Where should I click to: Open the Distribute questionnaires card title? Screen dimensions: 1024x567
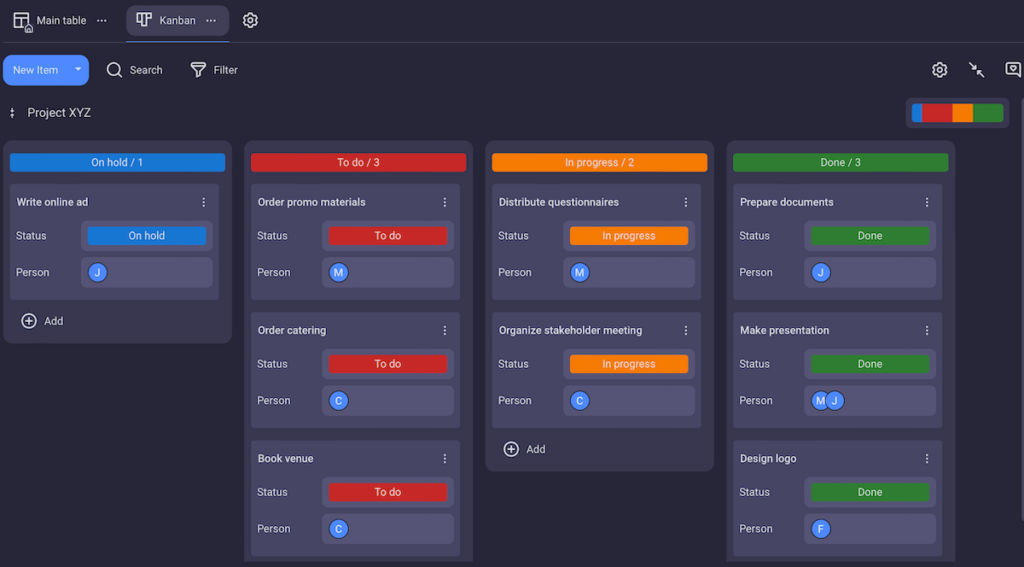pyautogui.click(x=559, y=202)
